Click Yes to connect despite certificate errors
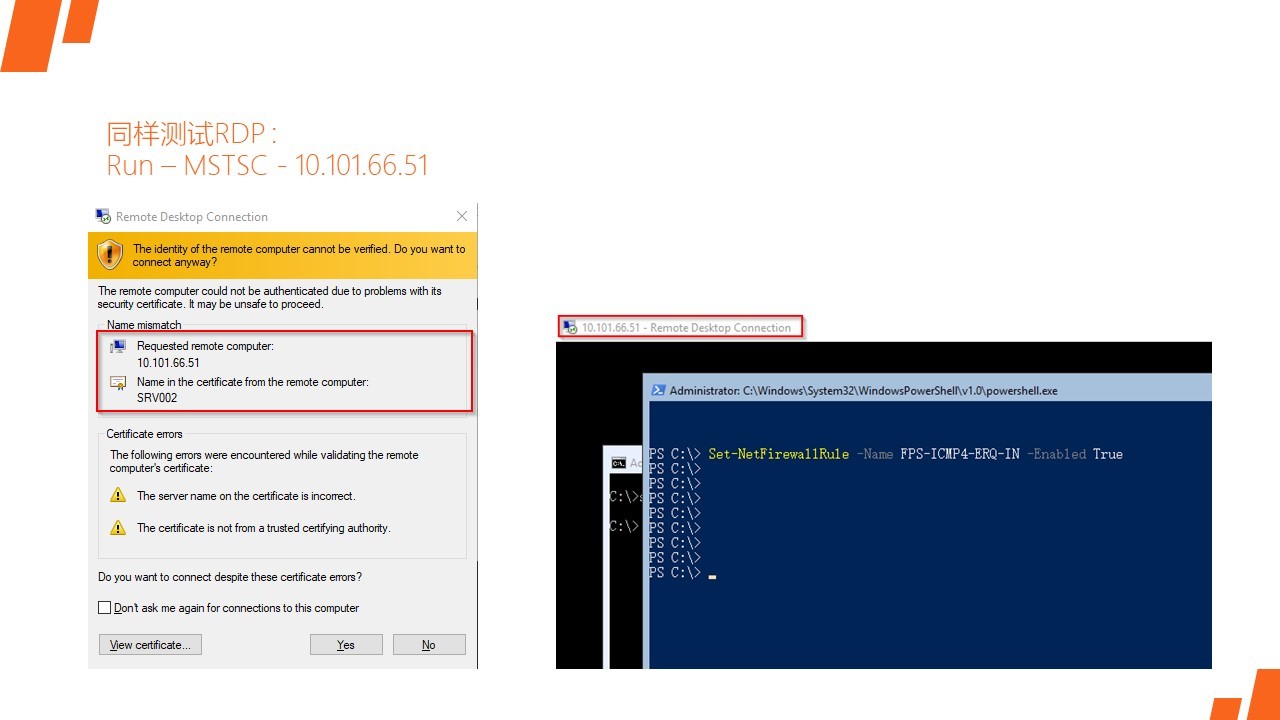 [346, 645]
